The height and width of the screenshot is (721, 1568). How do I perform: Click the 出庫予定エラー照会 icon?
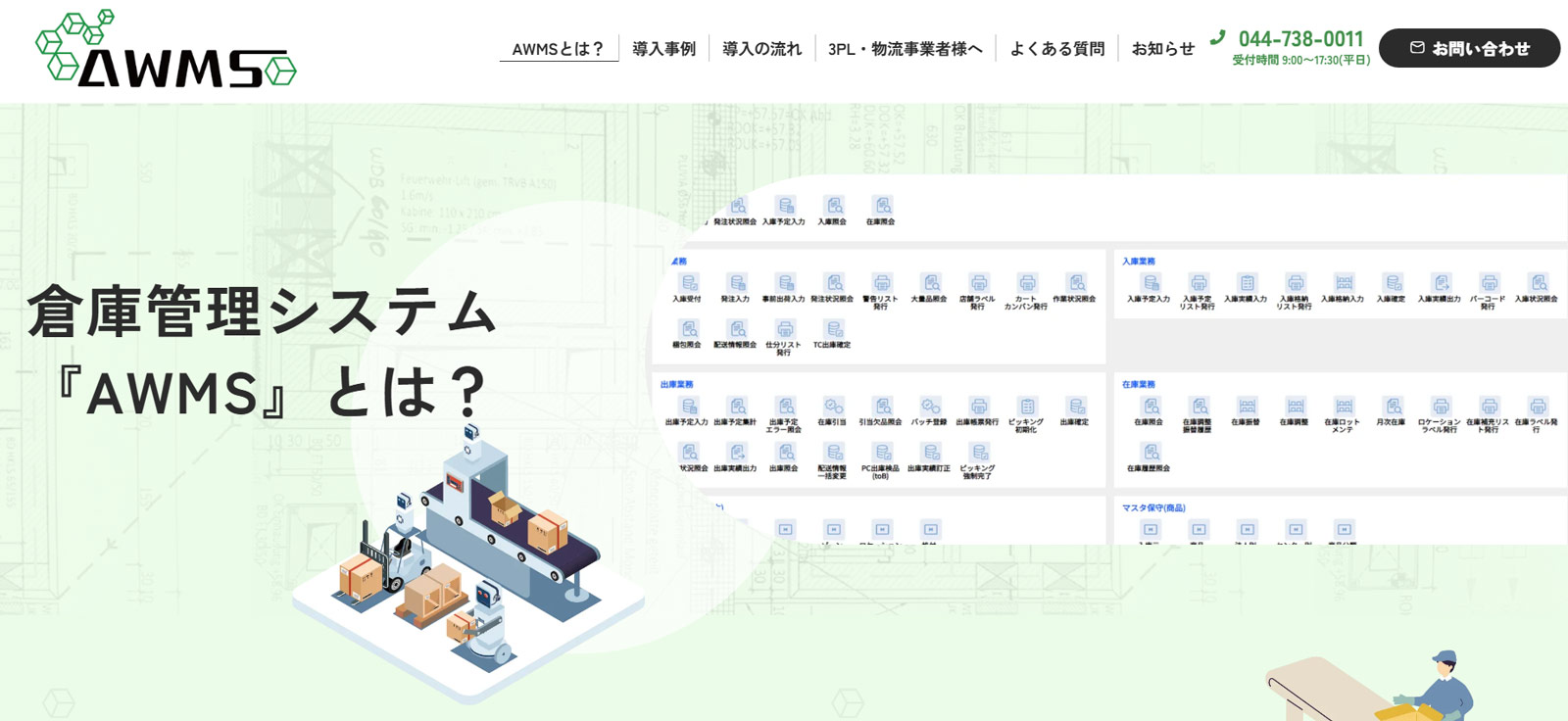[x=785, y=406]
